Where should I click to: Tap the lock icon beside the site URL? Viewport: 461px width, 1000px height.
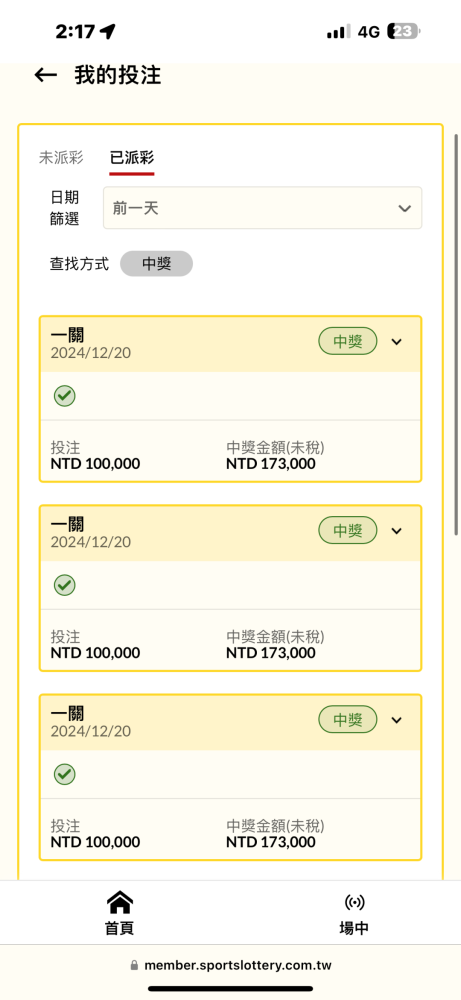click(x=134, y=966)
